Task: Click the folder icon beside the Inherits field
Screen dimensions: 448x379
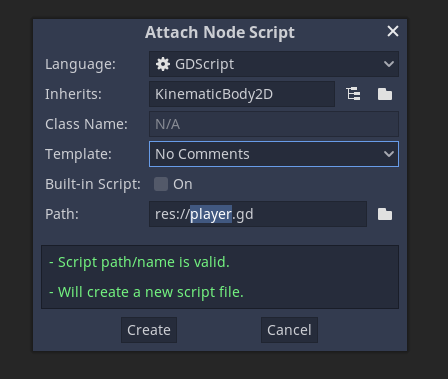Action: coord(385,94)
